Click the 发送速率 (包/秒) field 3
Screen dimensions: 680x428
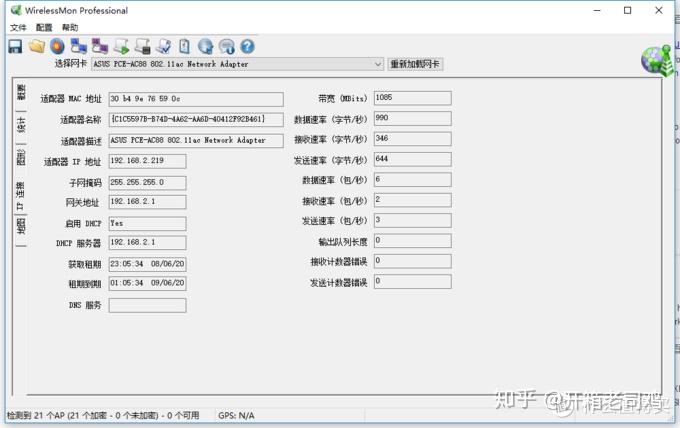click(412, 220)
